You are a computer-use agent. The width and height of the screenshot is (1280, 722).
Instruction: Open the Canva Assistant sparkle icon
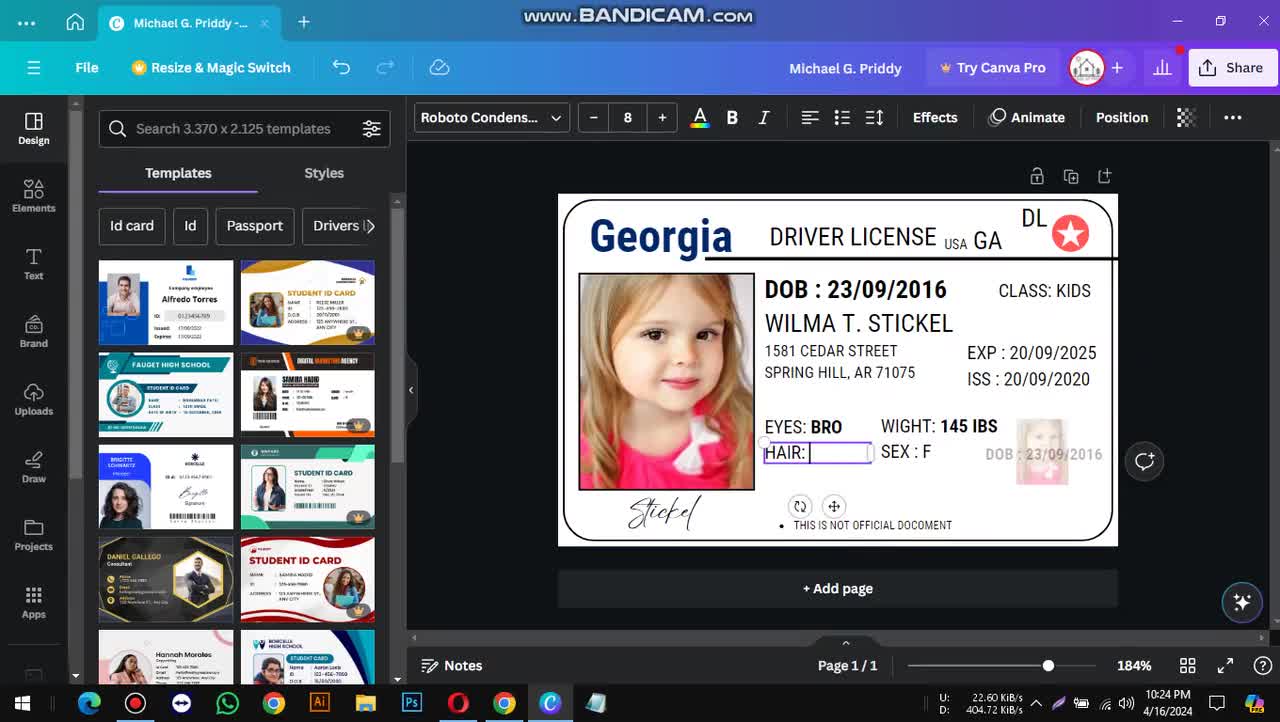[1242, 602]
